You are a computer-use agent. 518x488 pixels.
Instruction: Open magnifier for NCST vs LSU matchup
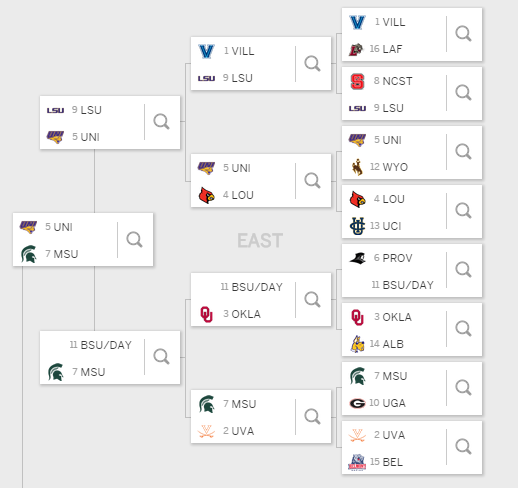click(x=463, y=93)
